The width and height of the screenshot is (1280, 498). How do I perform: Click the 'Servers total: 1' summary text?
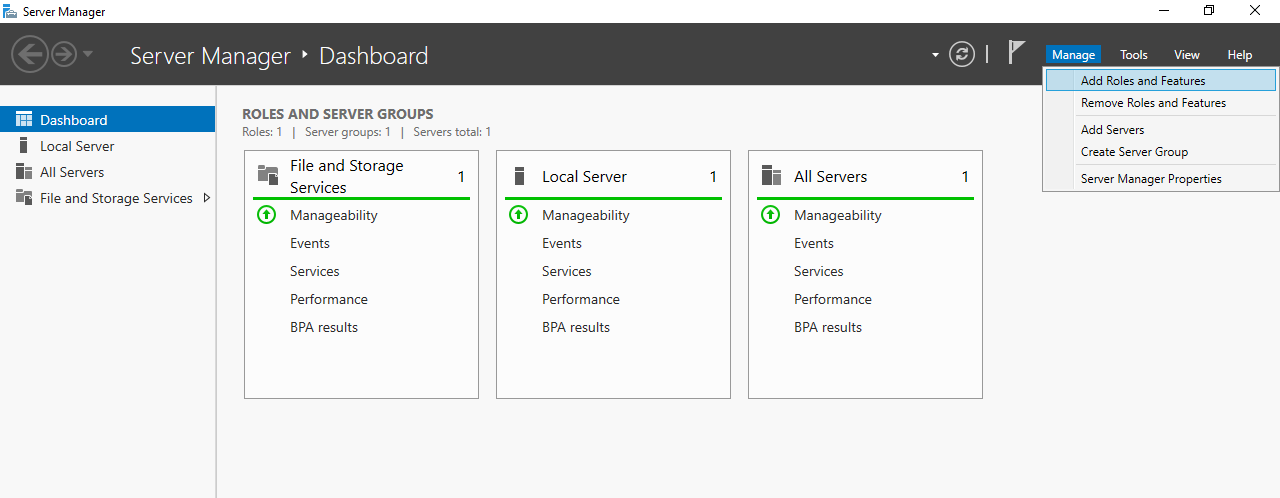click(452, 132)
